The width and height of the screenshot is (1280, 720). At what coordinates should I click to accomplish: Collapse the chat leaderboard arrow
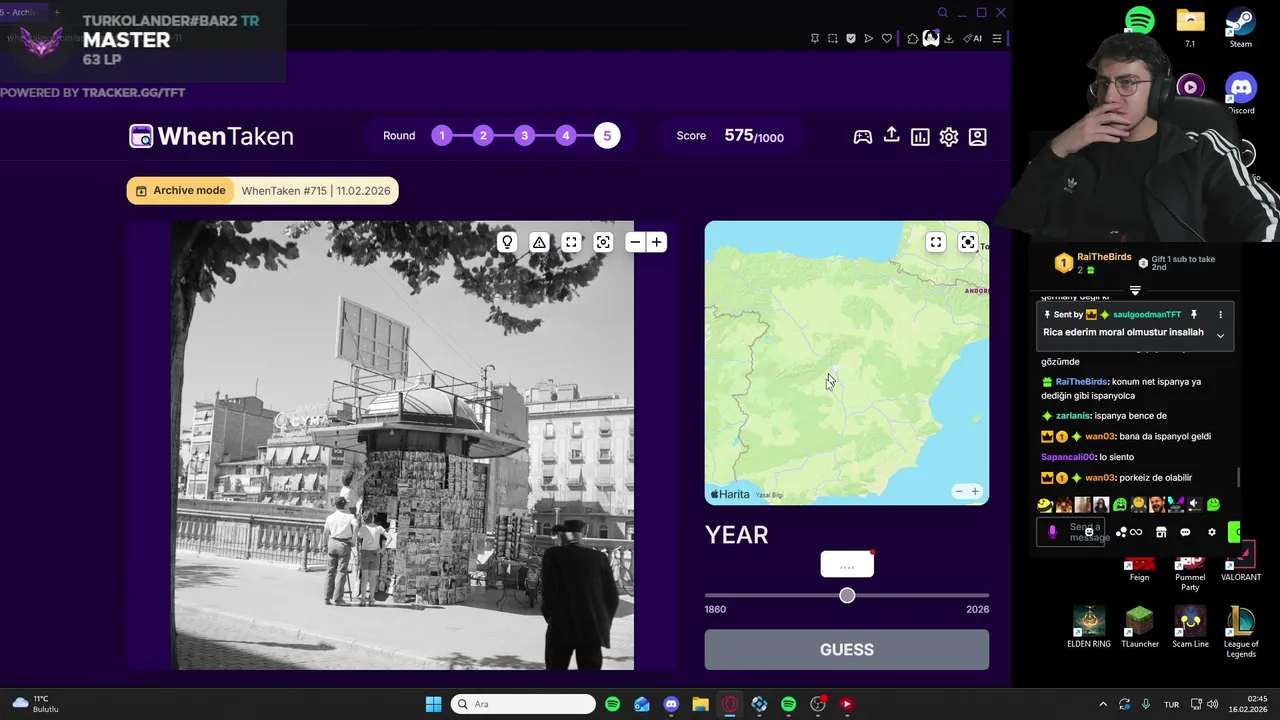1135,290
